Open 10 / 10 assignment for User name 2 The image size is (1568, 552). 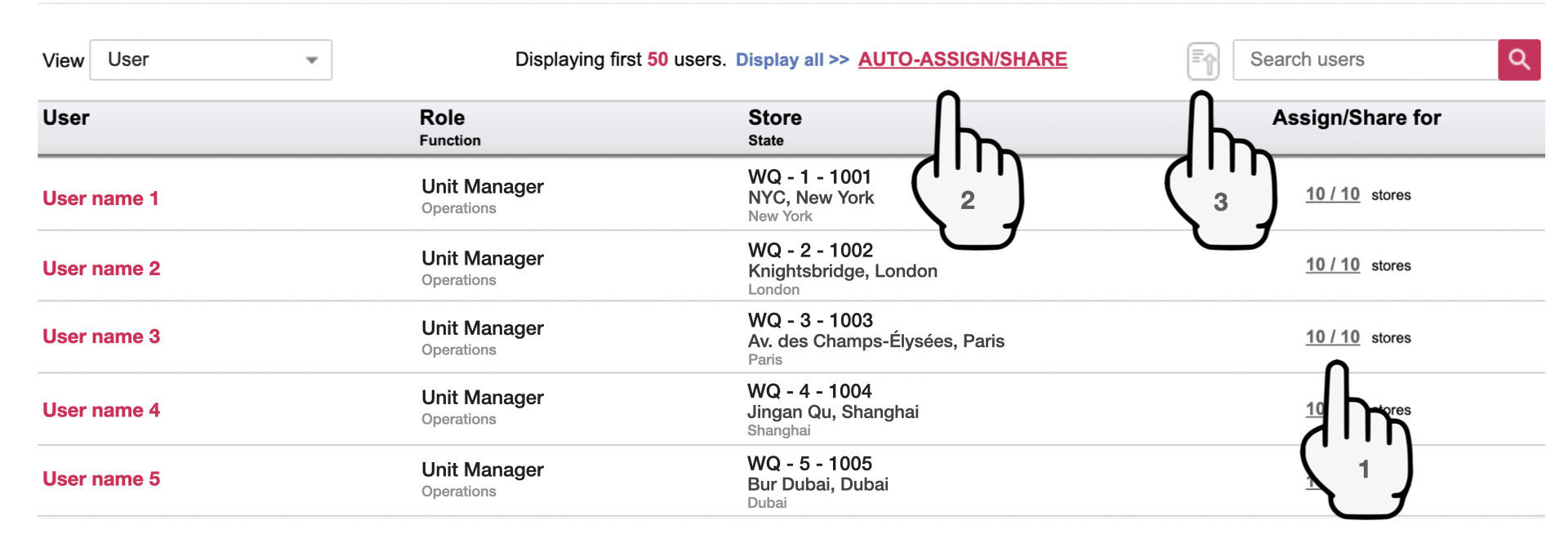[1332, 265]
